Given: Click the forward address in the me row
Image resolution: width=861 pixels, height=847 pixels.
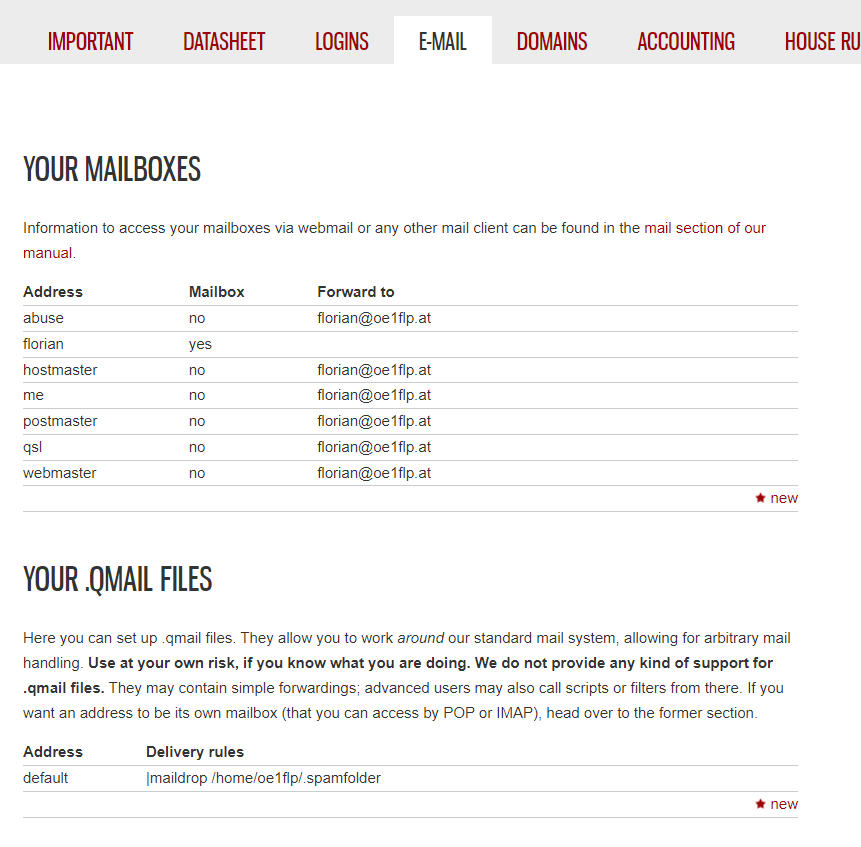Looking at the screenshot, I should 374,395.
